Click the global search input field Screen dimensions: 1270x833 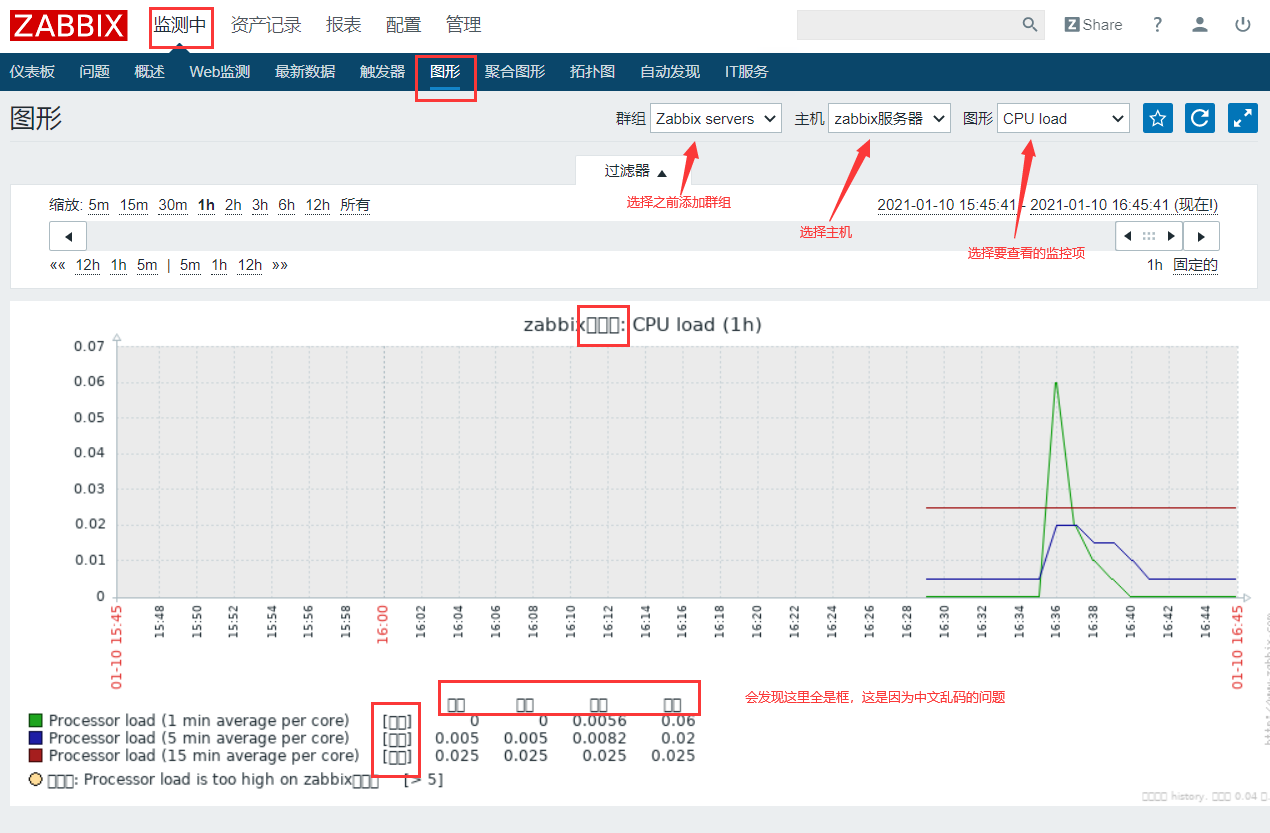click(908, 25)
